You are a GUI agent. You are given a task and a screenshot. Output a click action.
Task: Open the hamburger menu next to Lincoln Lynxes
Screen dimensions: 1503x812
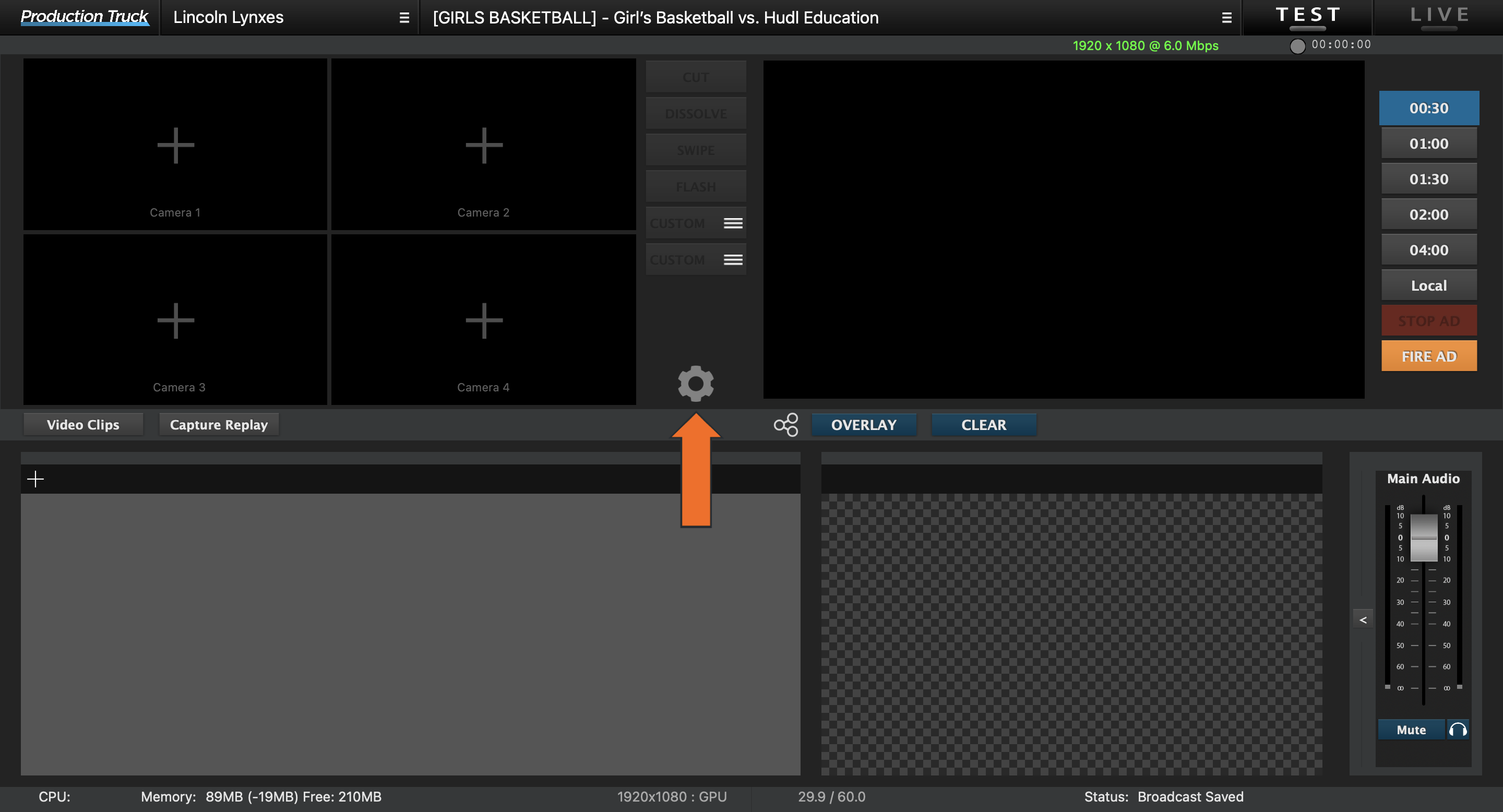(x=404, y=17)
